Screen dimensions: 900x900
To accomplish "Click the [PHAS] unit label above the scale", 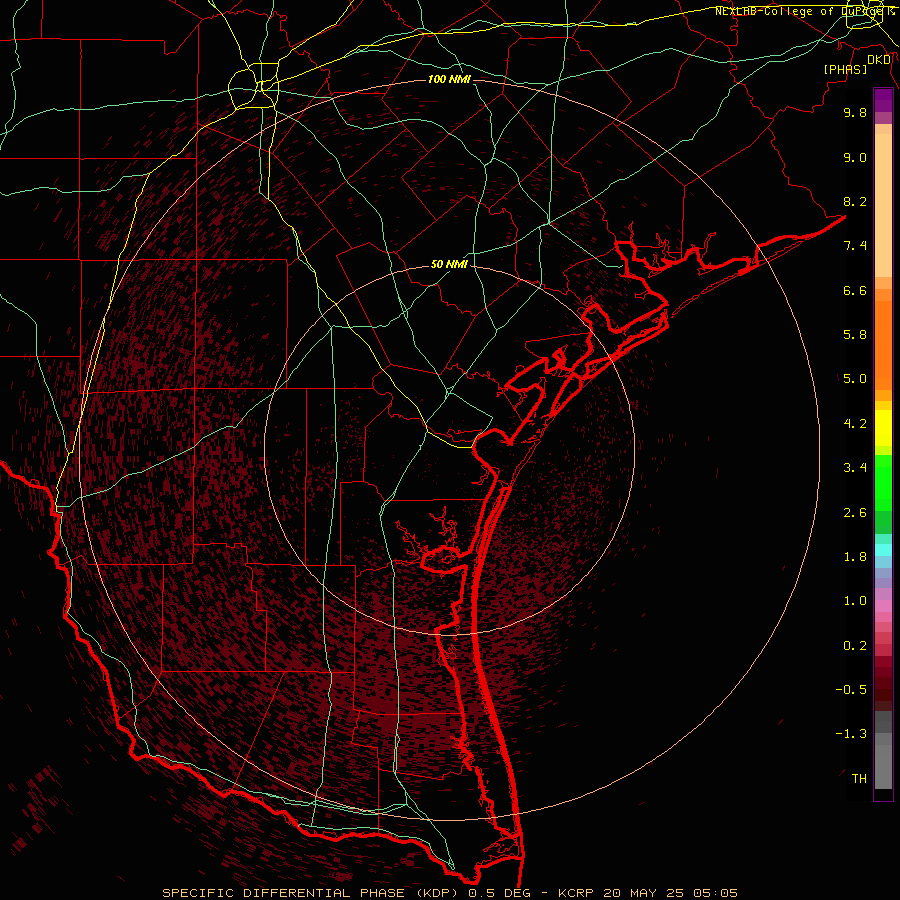I will 845,69.
